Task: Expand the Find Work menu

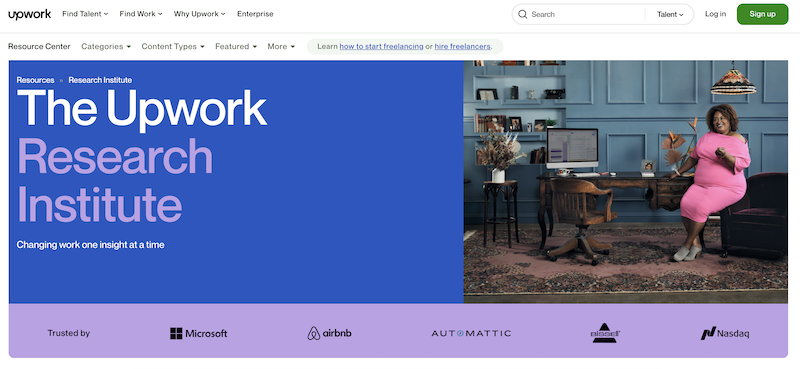Action: pyautogui.click(x=141, y=14)
